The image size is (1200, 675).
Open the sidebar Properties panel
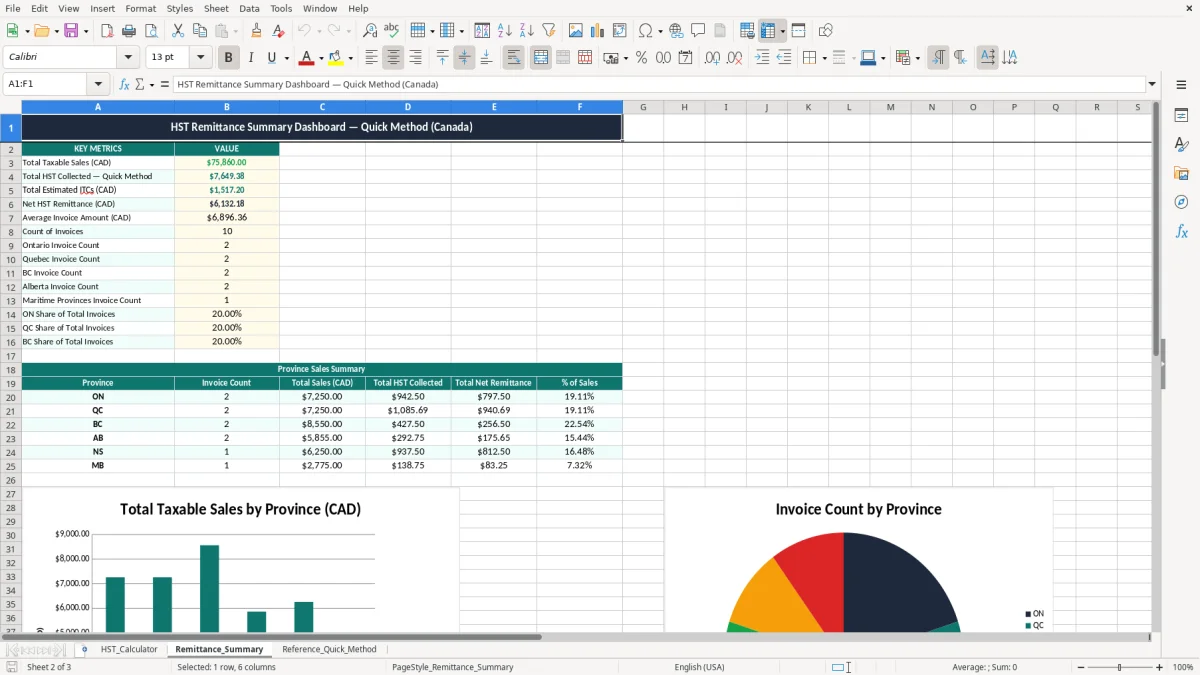click(x=1181, y=115)
